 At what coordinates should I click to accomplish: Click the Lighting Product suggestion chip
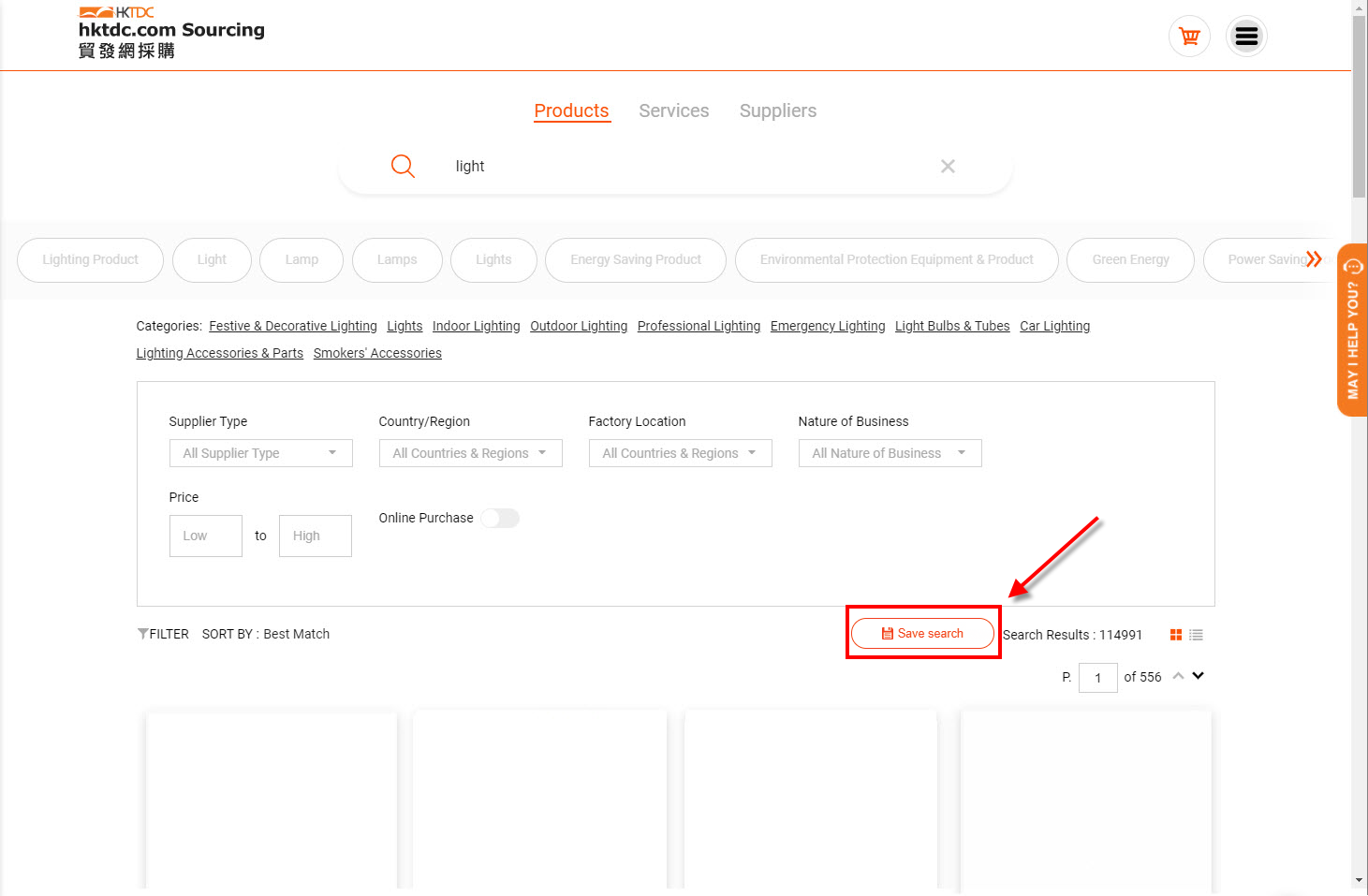pyautogui.click(x=90, y=260)
